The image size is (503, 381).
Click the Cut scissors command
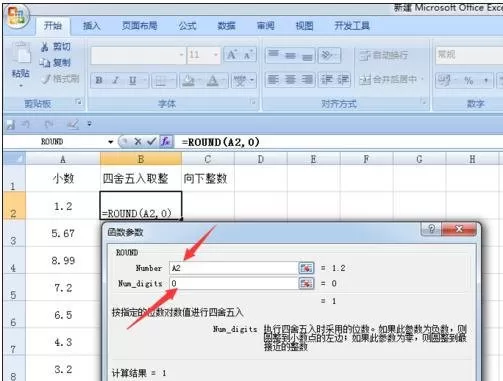56,46
